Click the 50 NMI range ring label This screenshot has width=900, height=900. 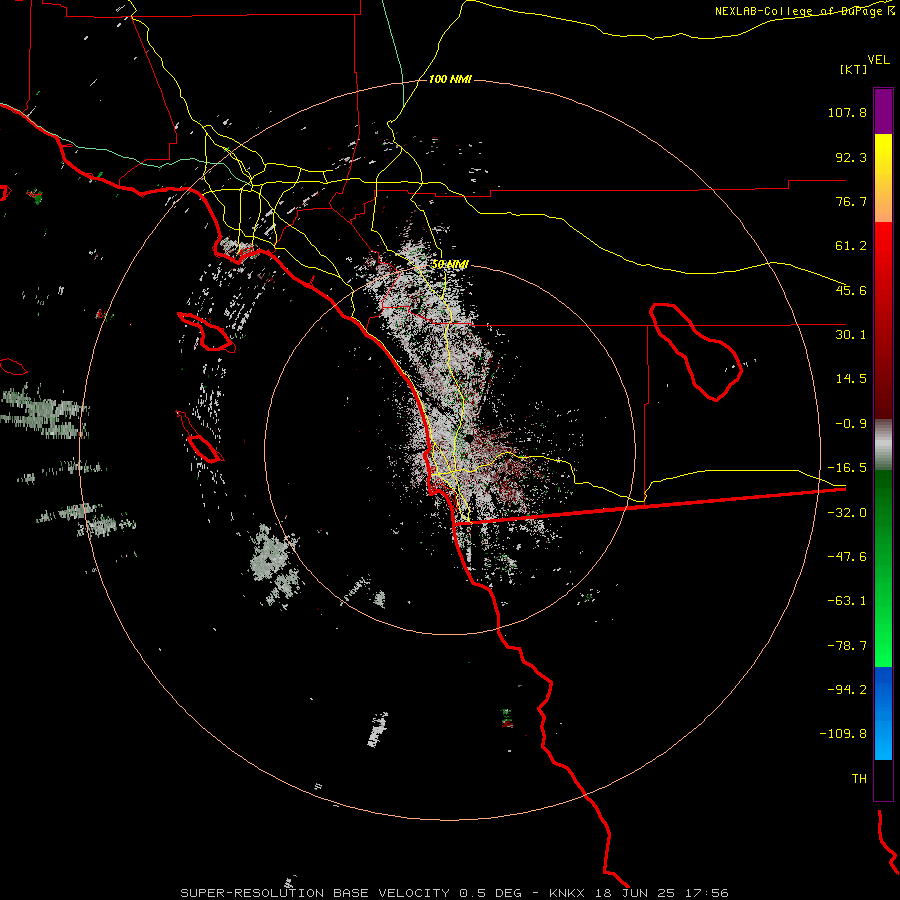coord(450,264)
